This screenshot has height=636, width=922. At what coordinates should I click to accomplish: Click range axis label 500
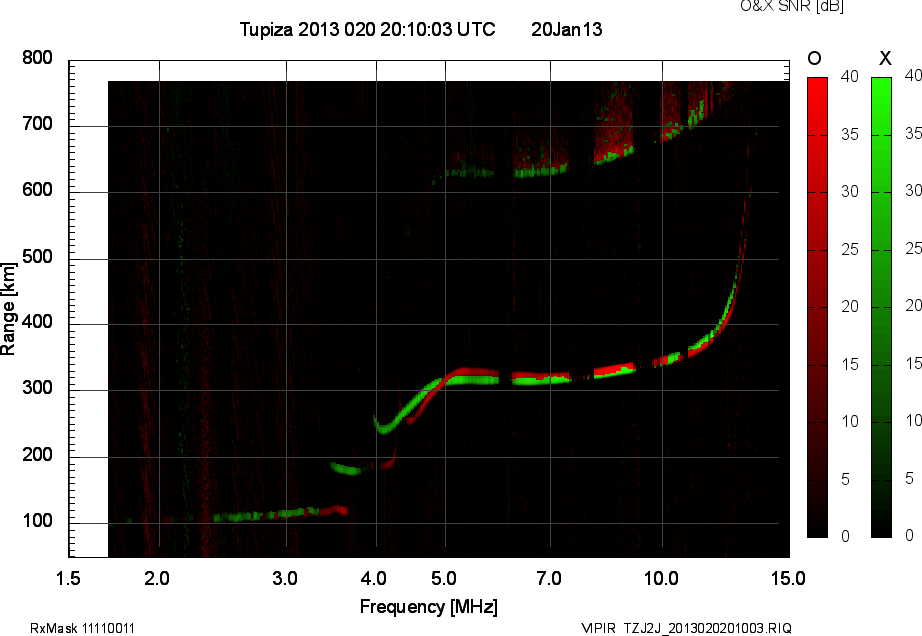pos(37,257)
